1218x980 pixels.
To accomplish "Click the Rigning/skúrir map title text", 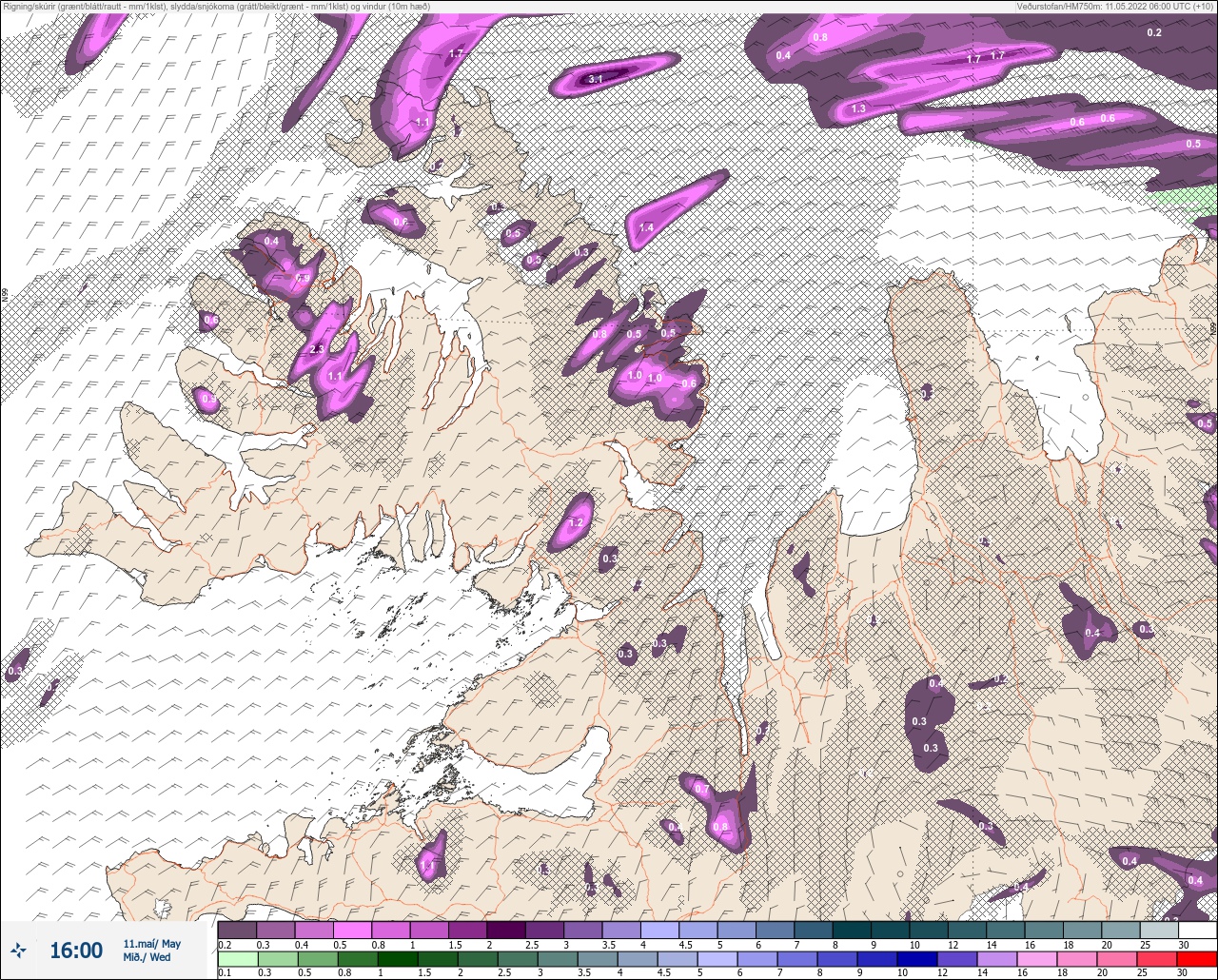I will pyautogui.click(x=216, y=7).
